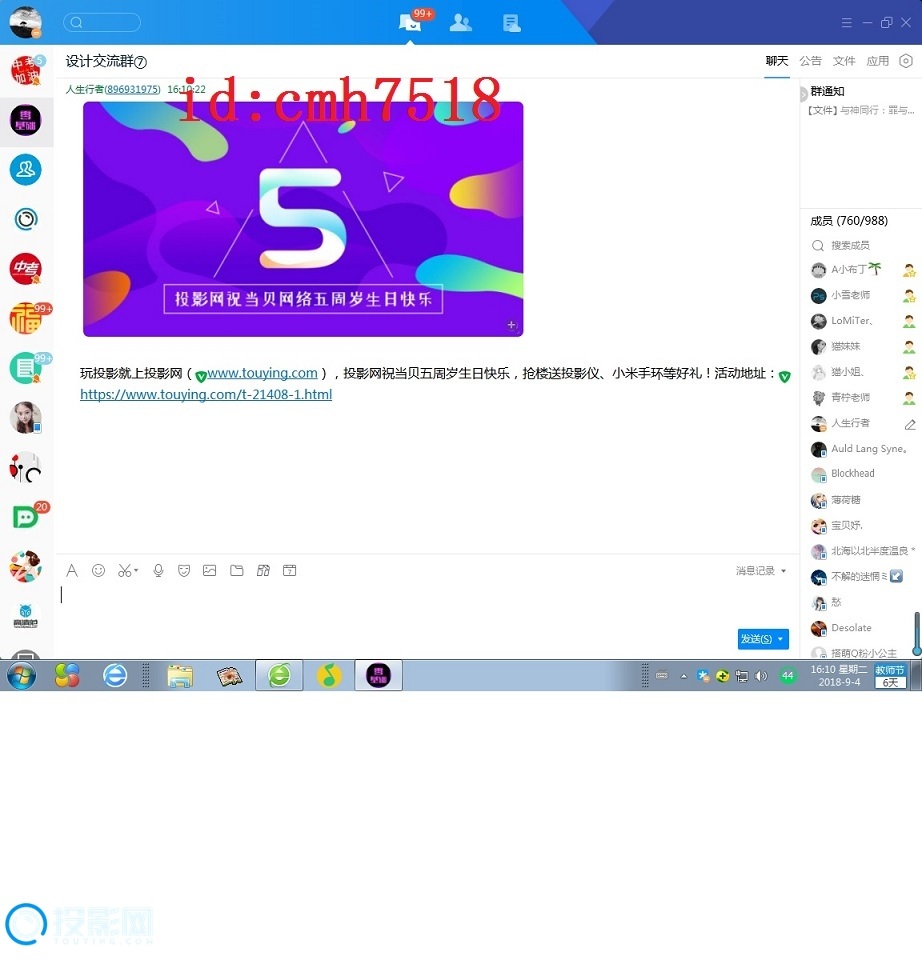
Task: Click the user profile avatar top-left
Action: click(x=25, y=22)
